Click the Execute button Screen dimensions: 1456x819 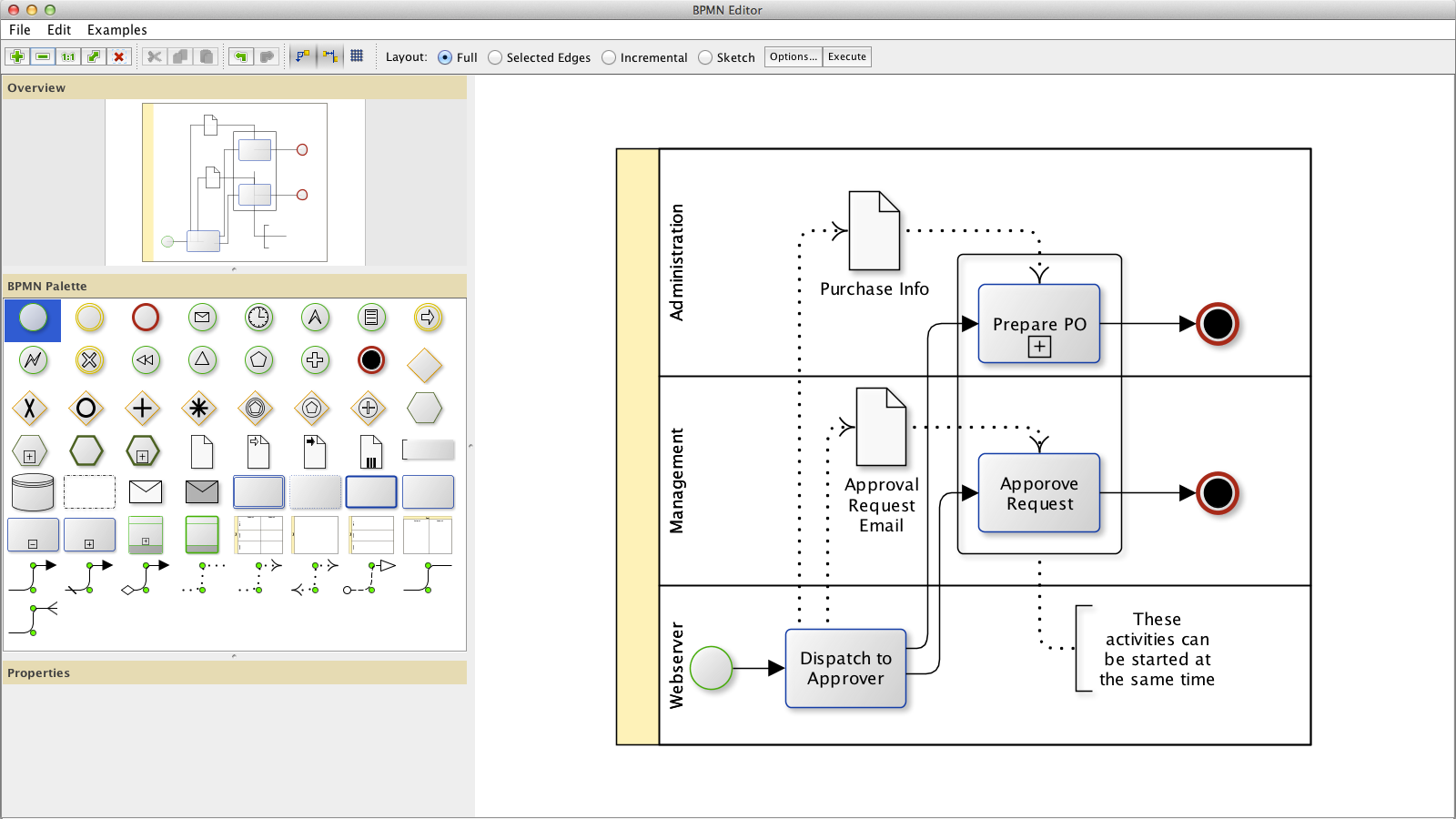[x=847, y=56]
